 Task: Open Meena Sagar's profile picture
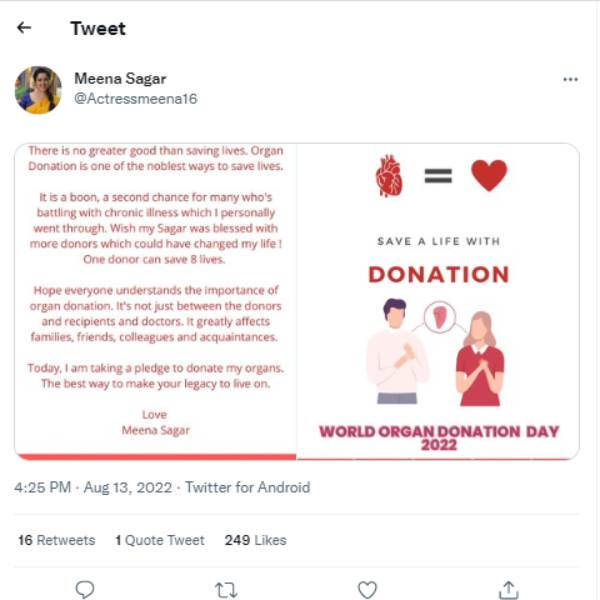pyautogui.click(x=38, y=90)
